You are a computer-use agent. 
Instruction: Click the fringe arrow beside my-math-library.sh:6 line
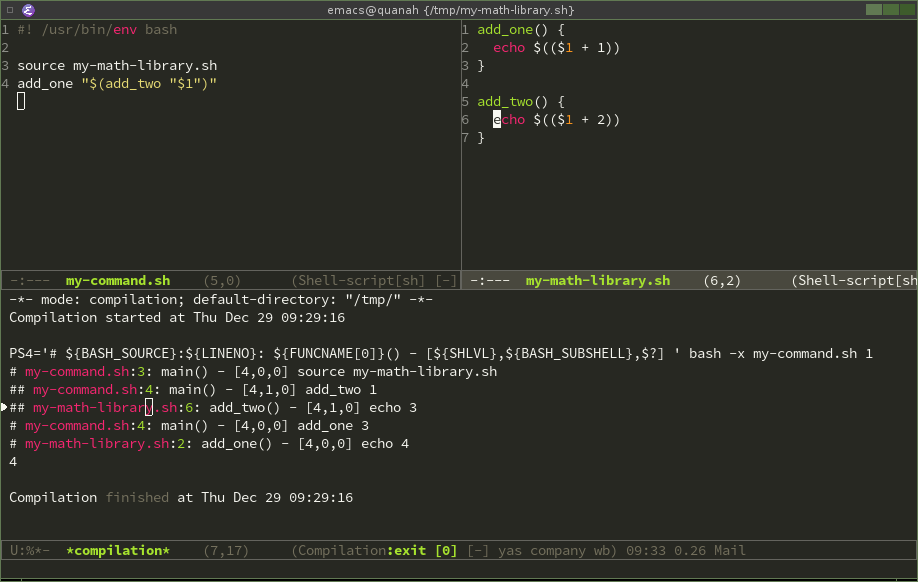pyautogui.click(x=4, y=407)
